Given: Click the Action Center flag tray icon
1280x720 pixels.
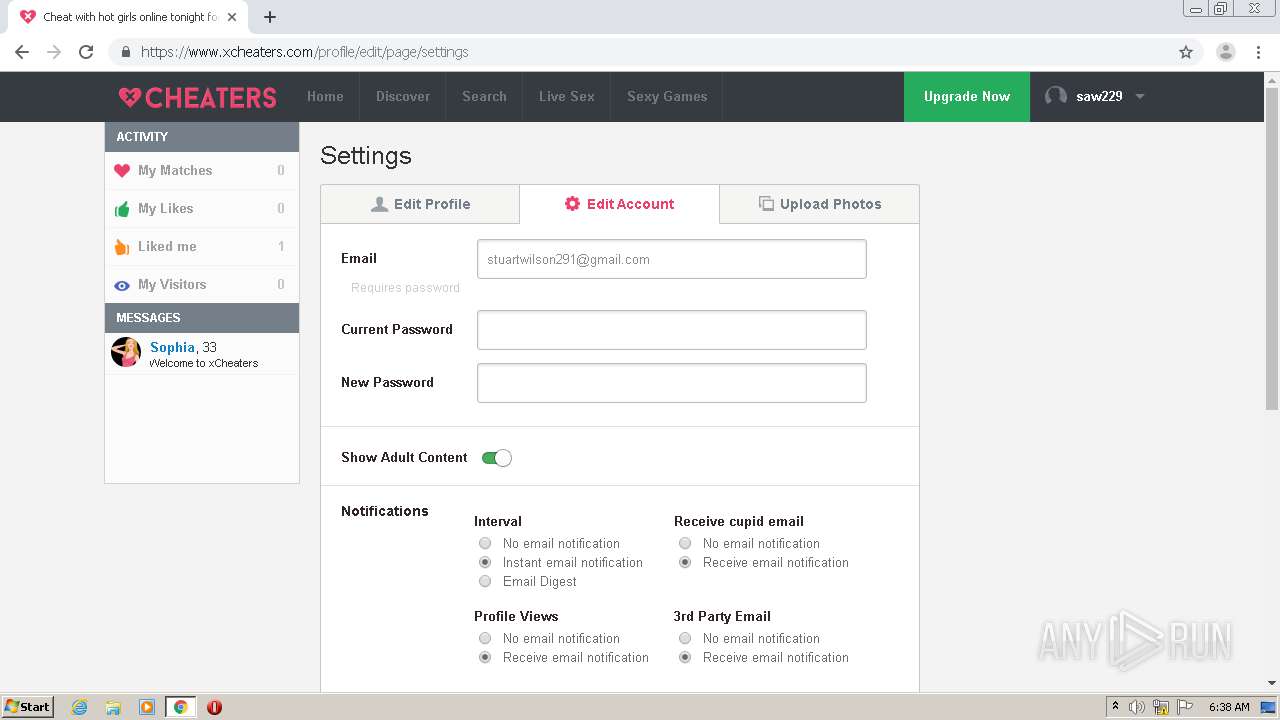Looking at the screenshot, I should [1185, 707].
